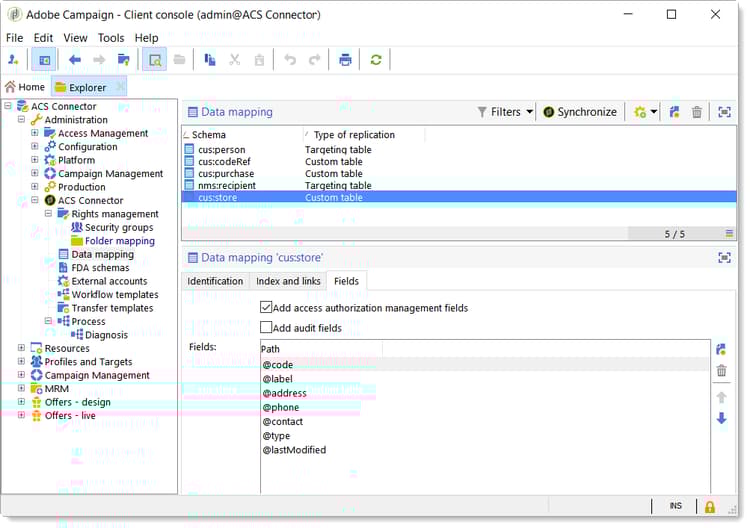
Task: Maximize the Data mapping list panel
Action: coord(724,113)
